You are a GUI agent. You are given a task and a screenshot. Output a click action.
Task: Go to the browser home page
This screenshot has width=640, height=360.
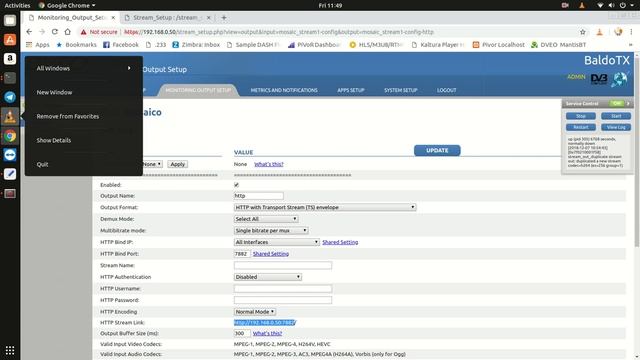[68, 32]
